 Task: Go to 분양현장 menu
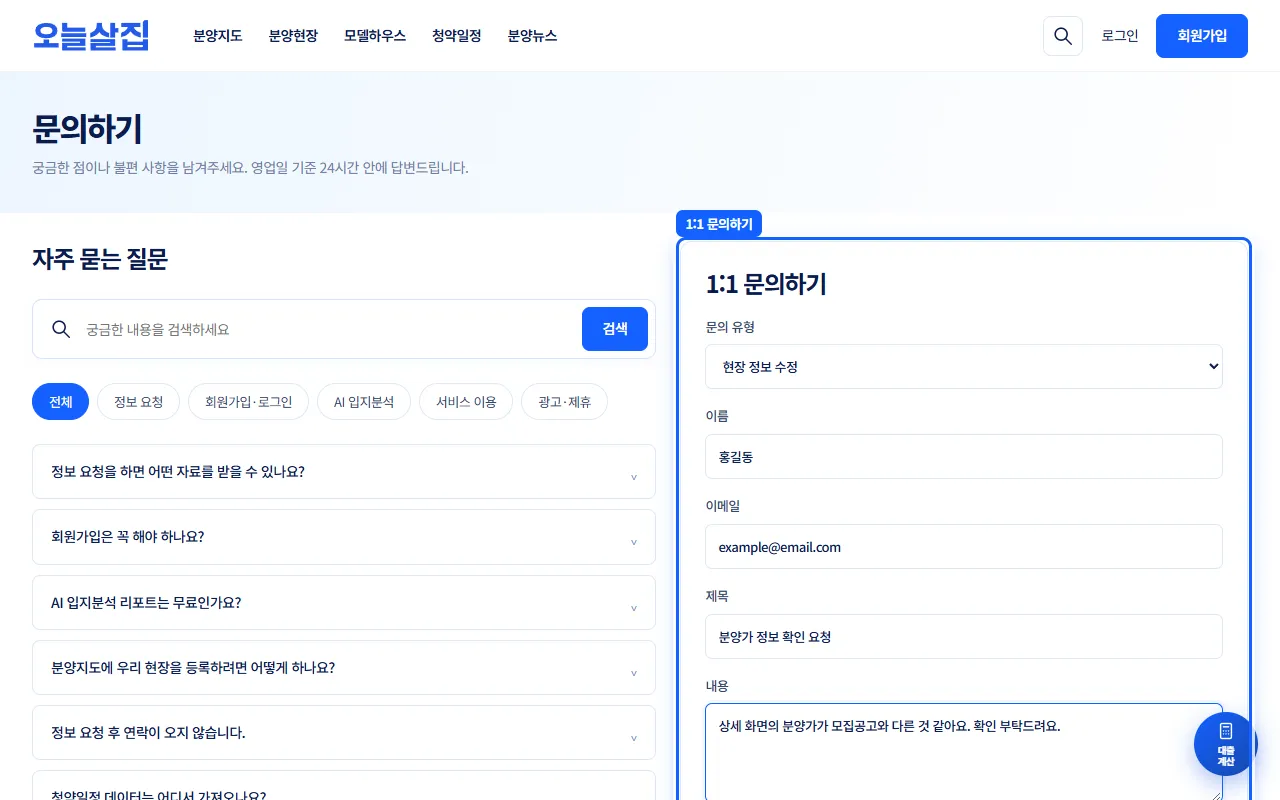[293, 36]
